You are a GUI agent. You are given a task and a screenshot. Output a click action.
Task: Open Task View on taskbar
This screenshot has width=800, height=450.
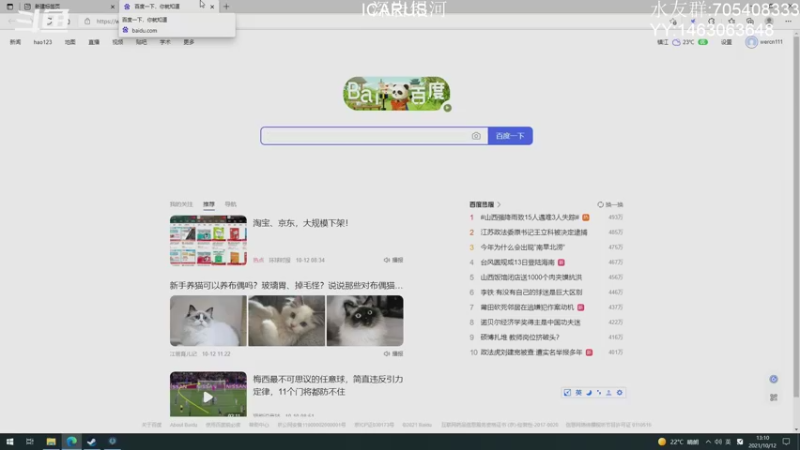pyautogui.click(x=30, y=442)
